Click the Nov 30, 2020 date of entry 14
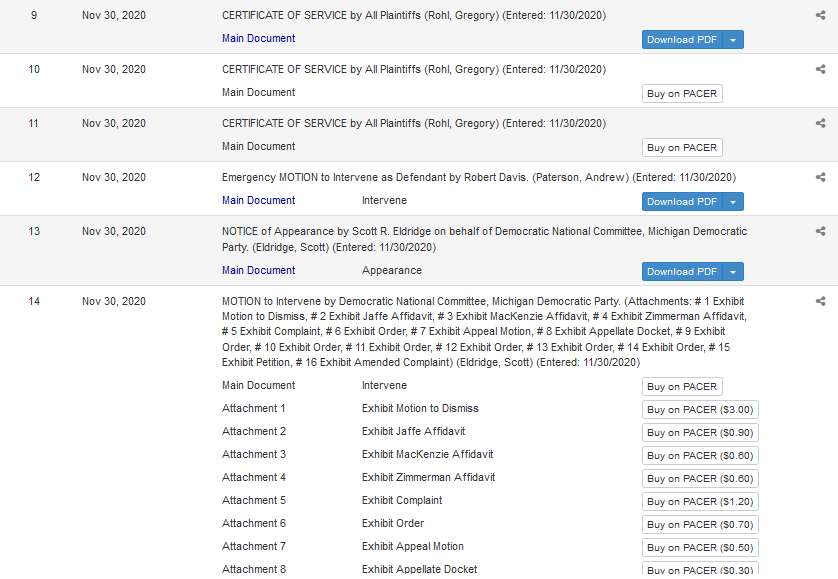The height and width of the screenshot is (579, 838). (114, 302)
